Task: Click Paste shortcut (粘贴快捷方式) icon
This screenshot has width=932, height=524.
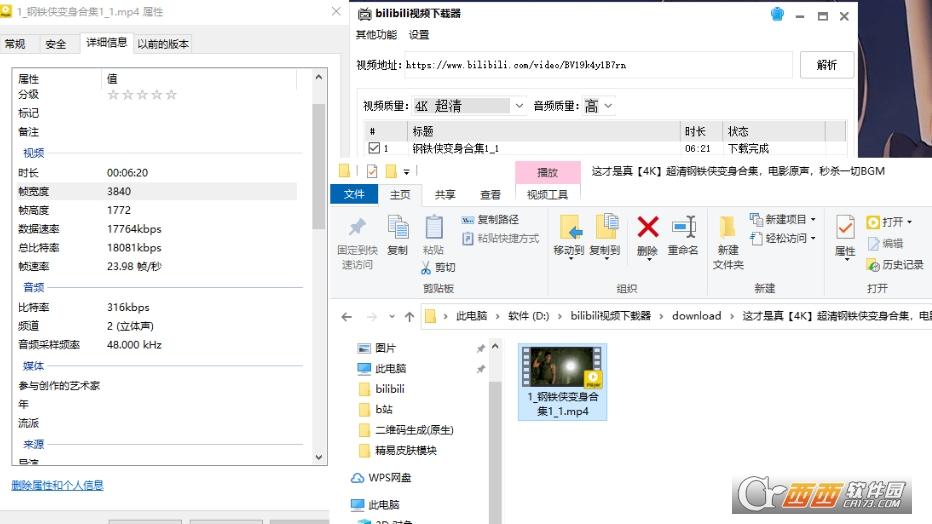Action: 467,238
